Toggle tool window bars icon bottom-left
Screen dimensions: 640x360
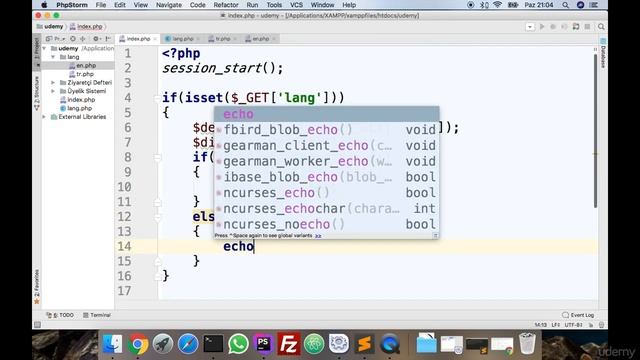click(37, 325)
